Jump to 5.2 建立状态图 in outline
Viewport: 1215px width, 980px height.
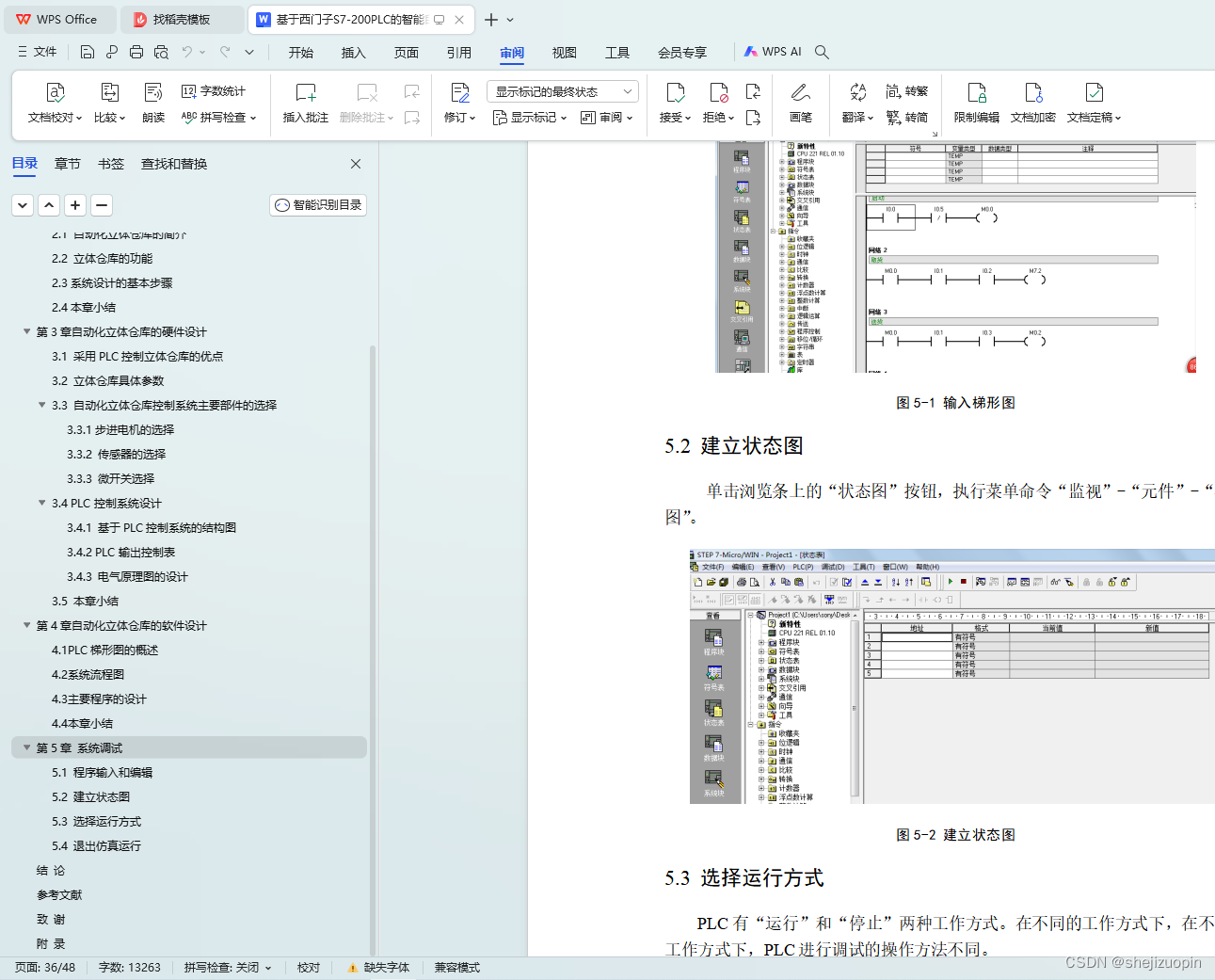click(x=90, y=796)
